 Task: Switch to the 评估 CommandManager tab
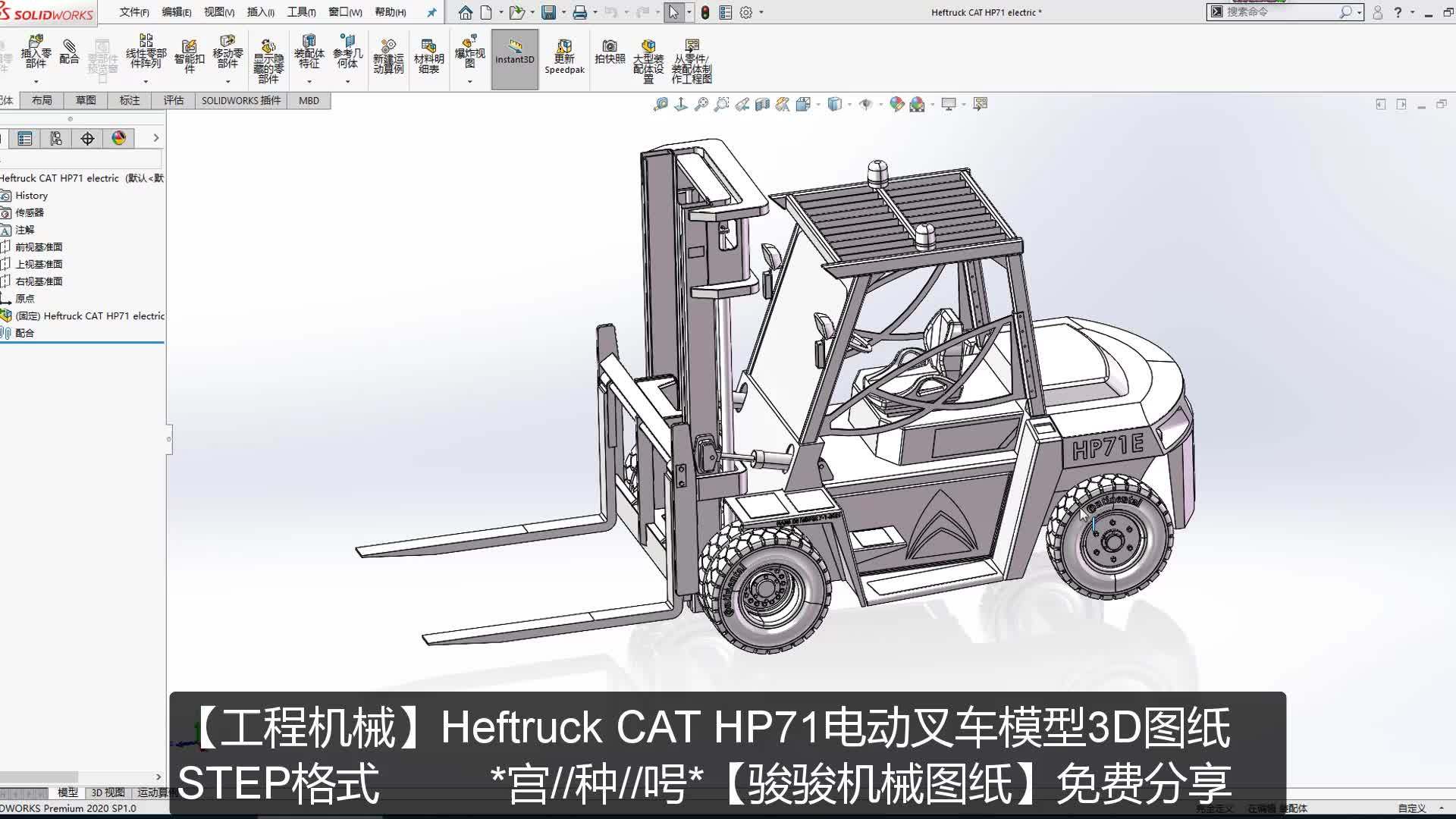point(173,100)
